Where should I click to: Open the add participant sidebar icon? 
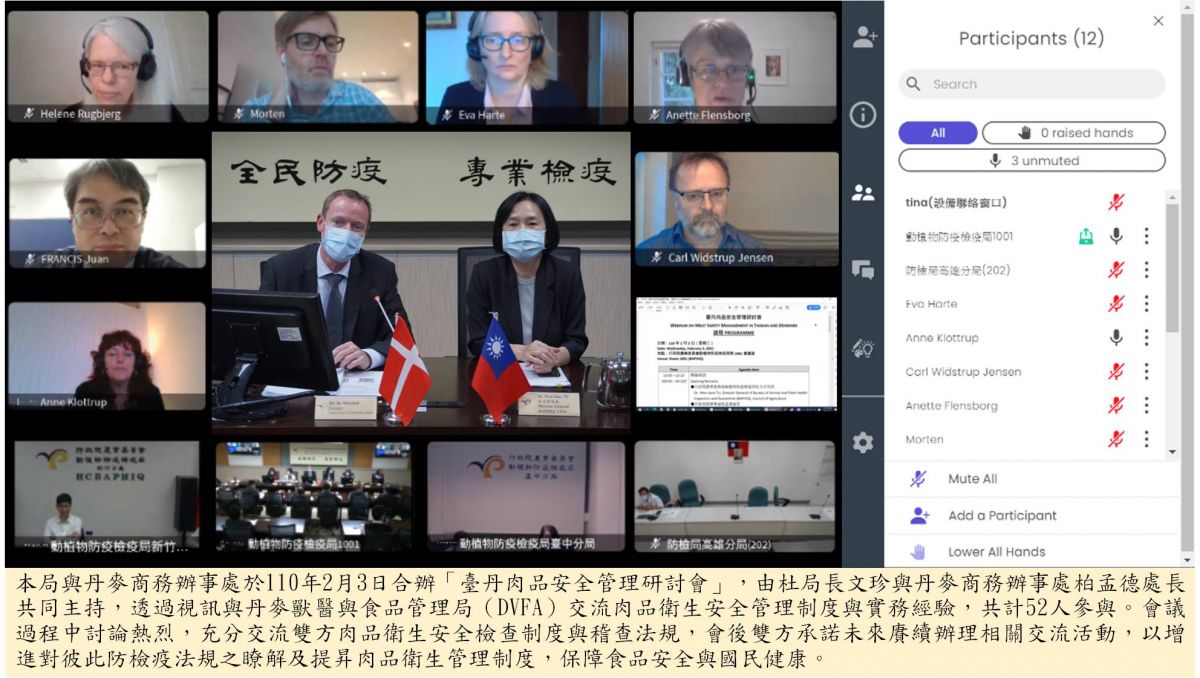(863, 38)
